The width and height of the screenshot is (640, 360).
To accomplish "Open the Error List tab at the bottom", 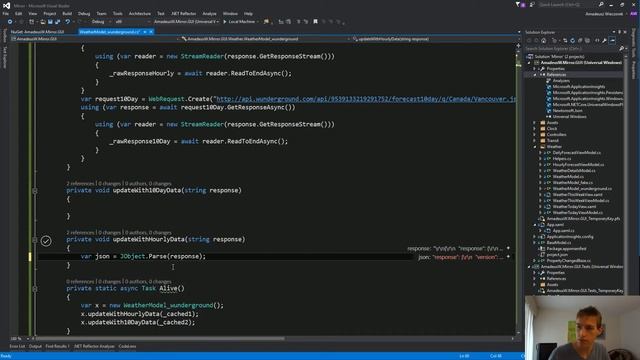I will [17, 347].
